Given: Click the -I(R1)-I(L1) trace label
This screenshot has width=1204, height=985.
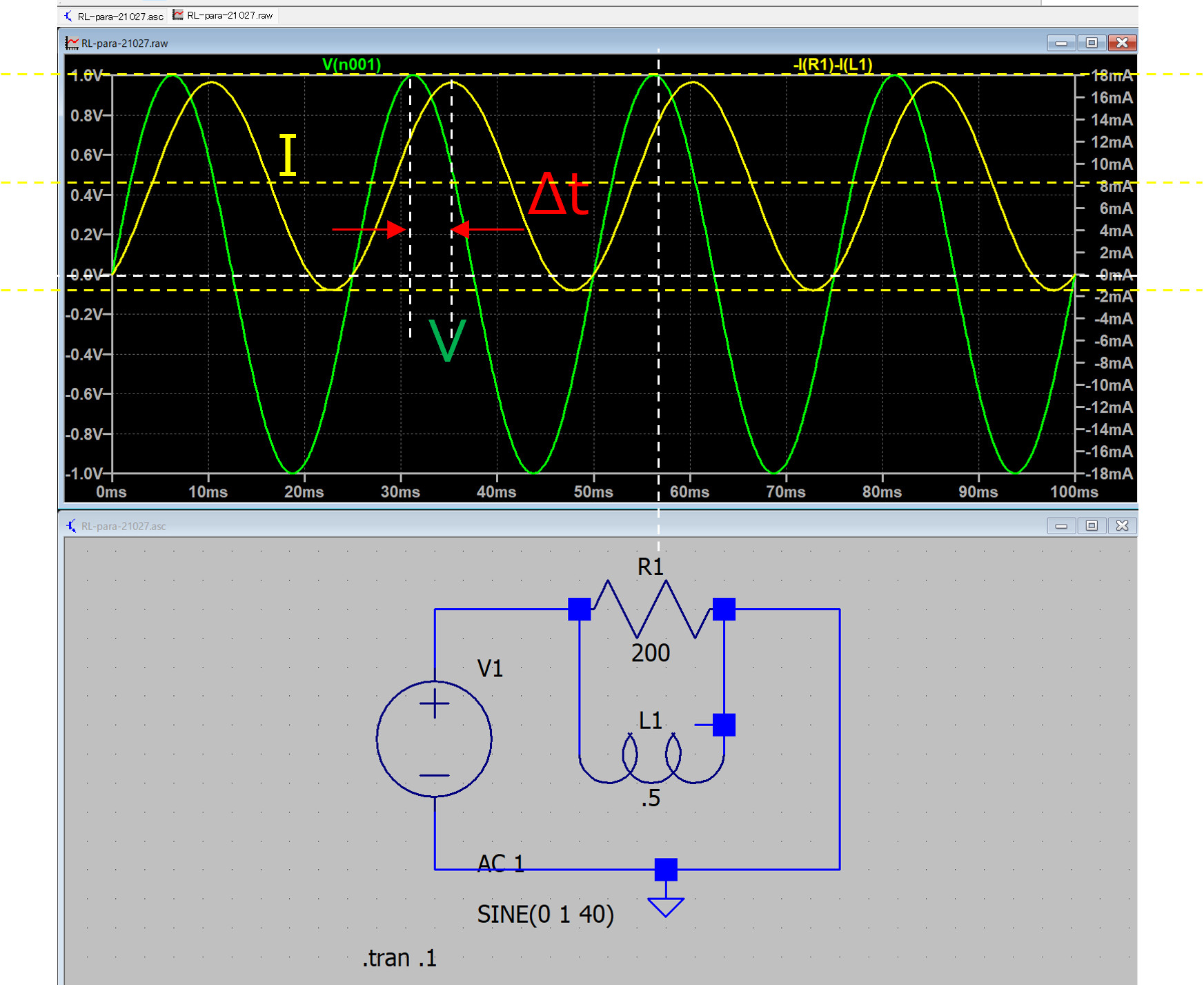Looking at the screenshot, I should coord(832,65).
